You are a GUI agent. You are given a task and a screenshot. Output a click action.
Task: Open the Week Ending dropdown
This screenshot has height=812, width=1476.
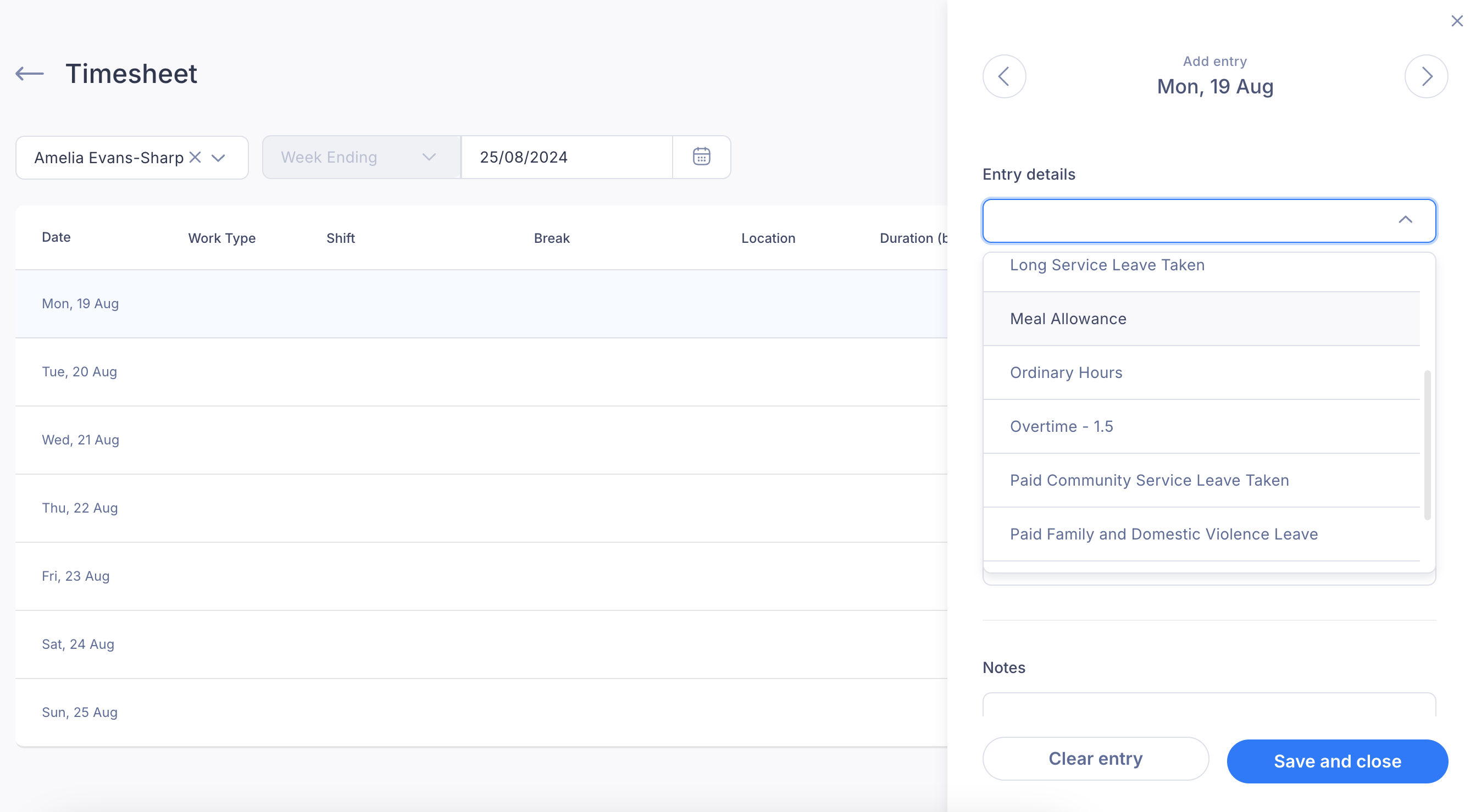coord(361,157)
